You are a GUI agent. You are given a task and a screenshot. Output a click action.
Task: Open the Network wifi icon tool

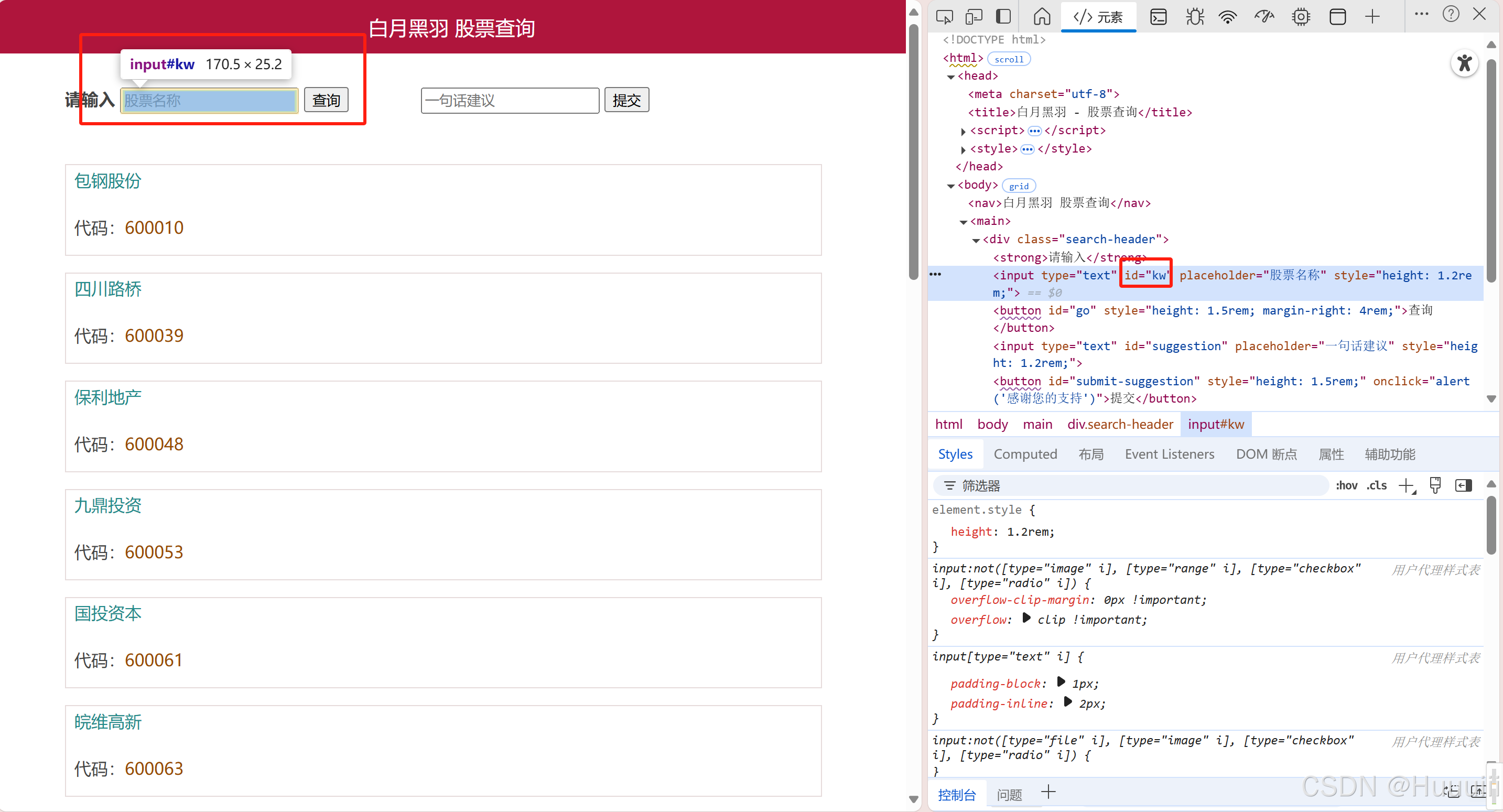click(x=1228, y=16)
